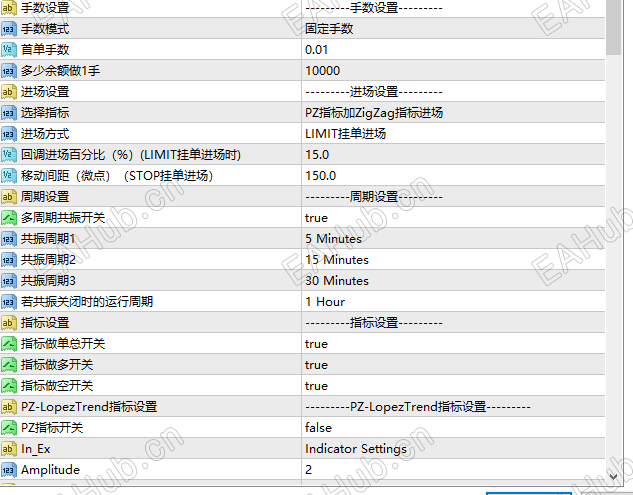
Task: Select the 多周期共振开关 parameter name
Action: 63,218
